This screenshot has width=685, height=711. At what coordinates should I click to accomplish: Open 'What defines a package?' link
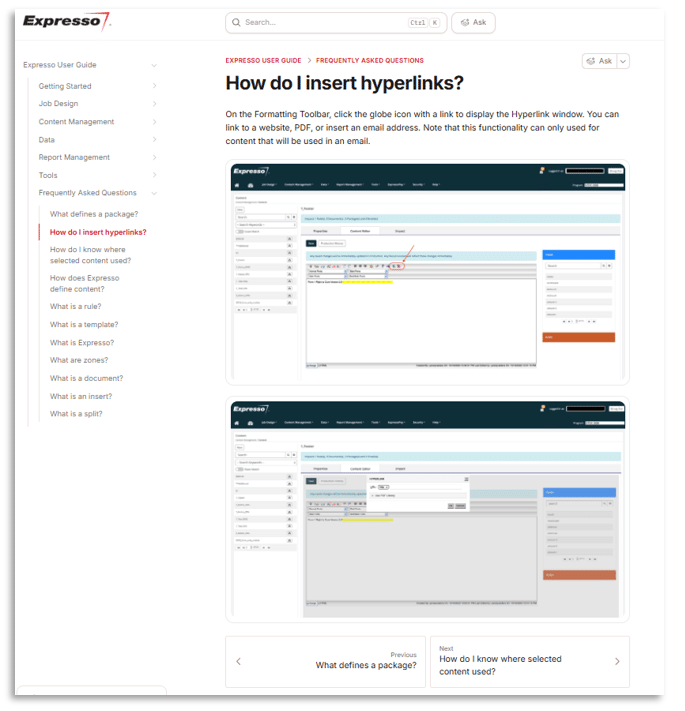(x=94, y=214)
